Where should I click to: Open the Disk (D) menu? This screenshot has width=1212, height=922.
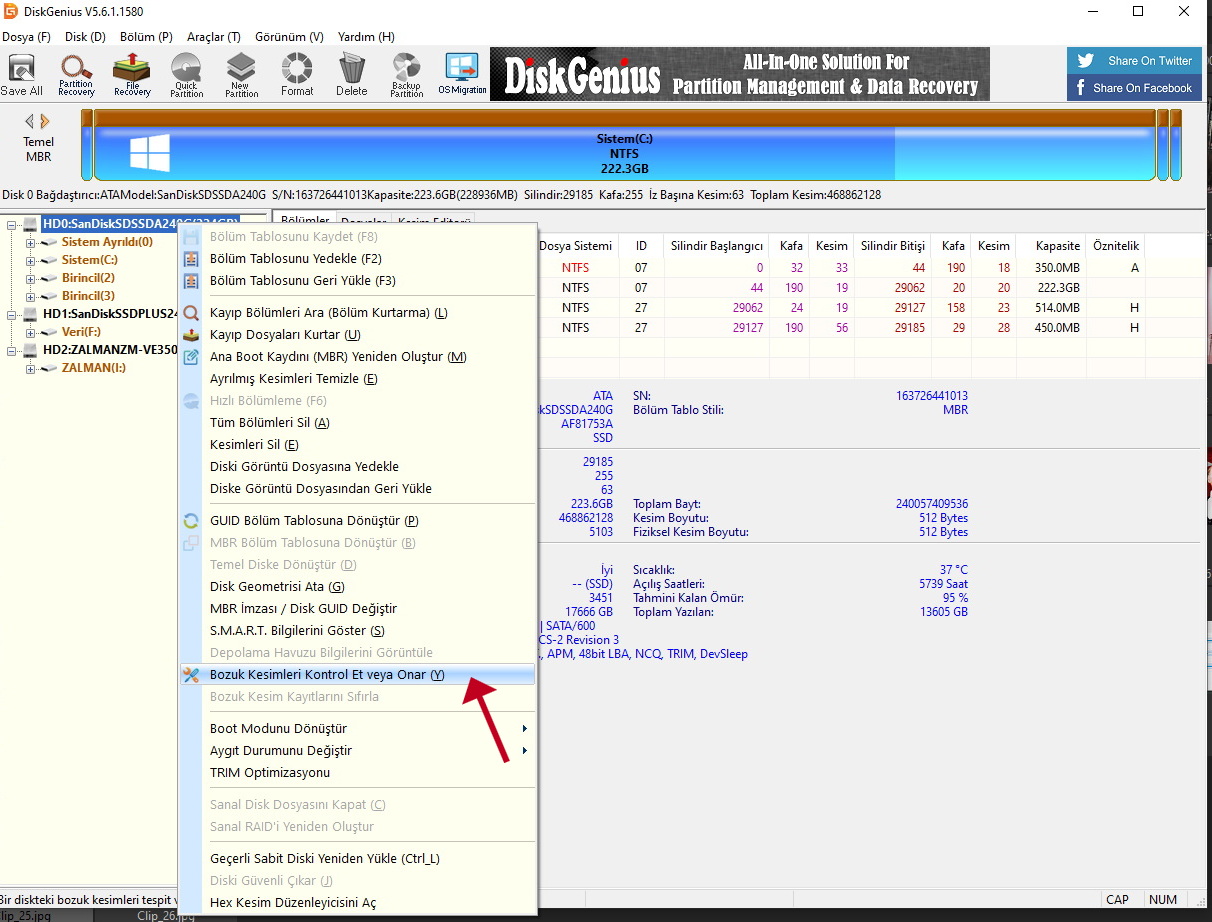point(85,37)
